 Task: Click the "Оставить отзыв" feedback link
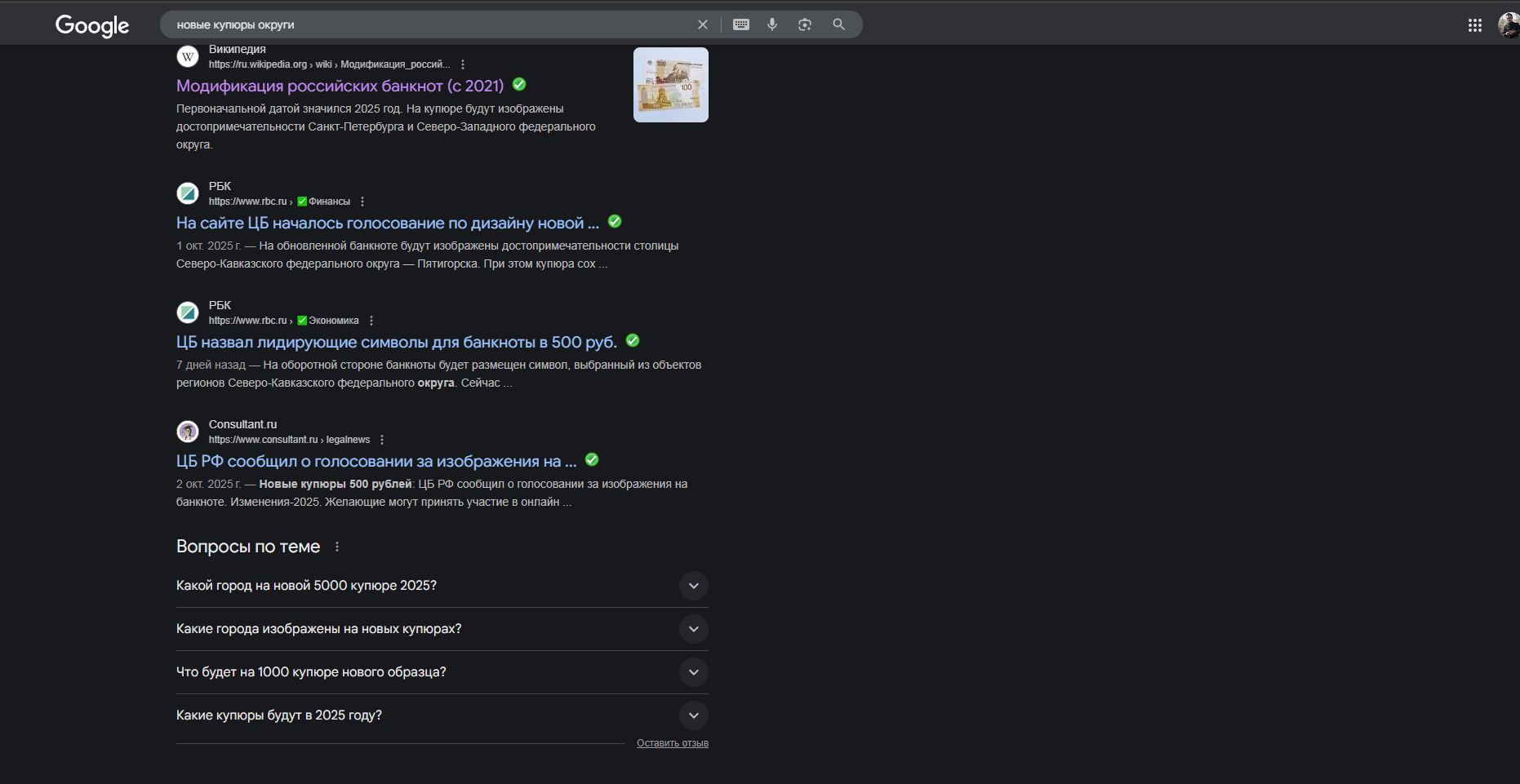click(x=672, y=743)
